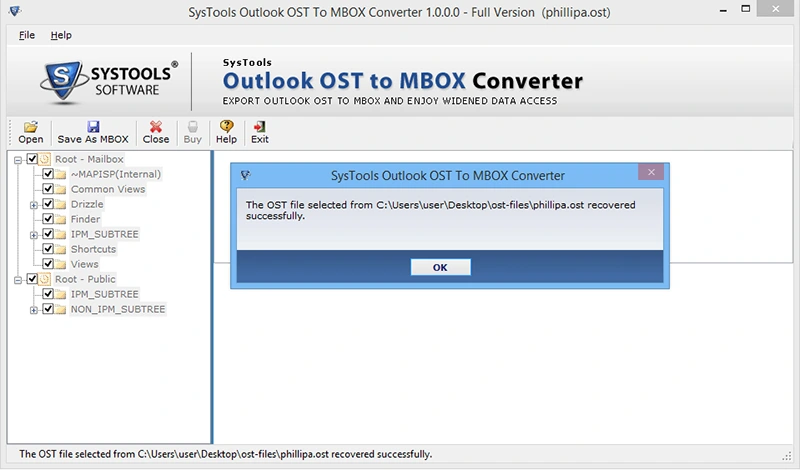Image resolution: width=800 pixels, height=470 pixels.
Task: Click the SysTools shield logo in the banner
Action: point(62,82)
